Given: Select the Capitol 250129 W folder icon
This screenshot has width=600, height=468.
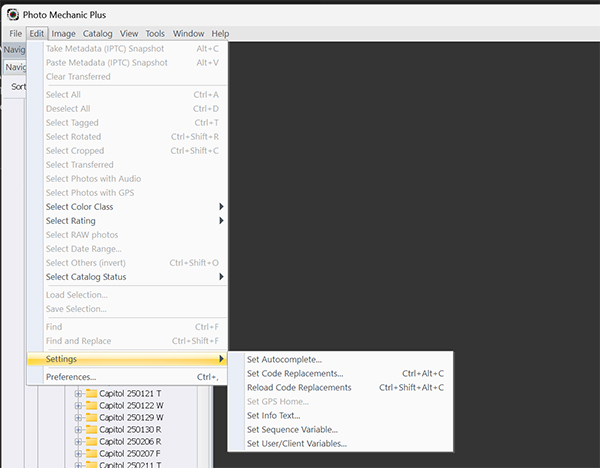Looking at the screenshot, I should (91, 417).
